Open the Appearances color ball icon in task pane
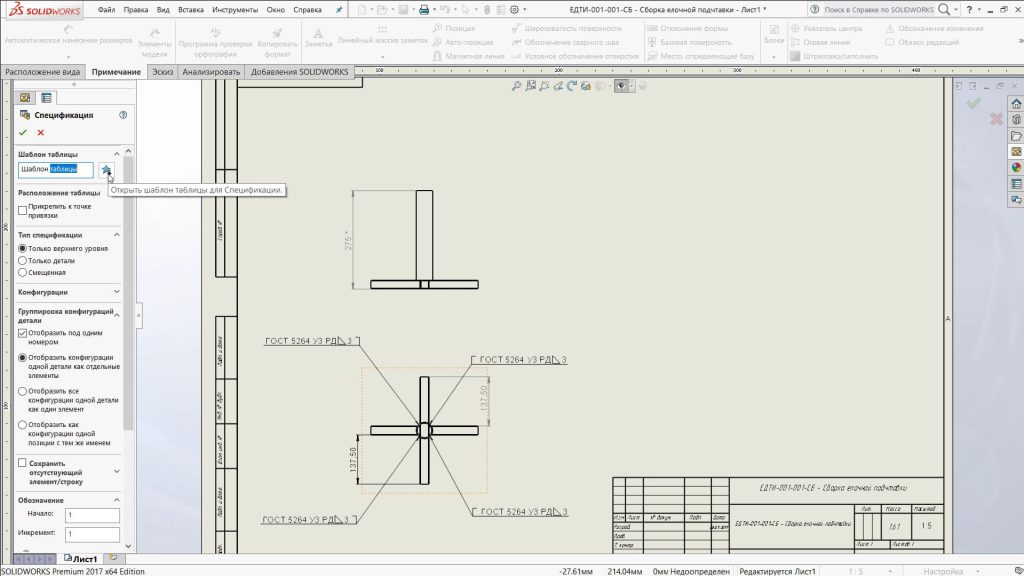 1016,168
